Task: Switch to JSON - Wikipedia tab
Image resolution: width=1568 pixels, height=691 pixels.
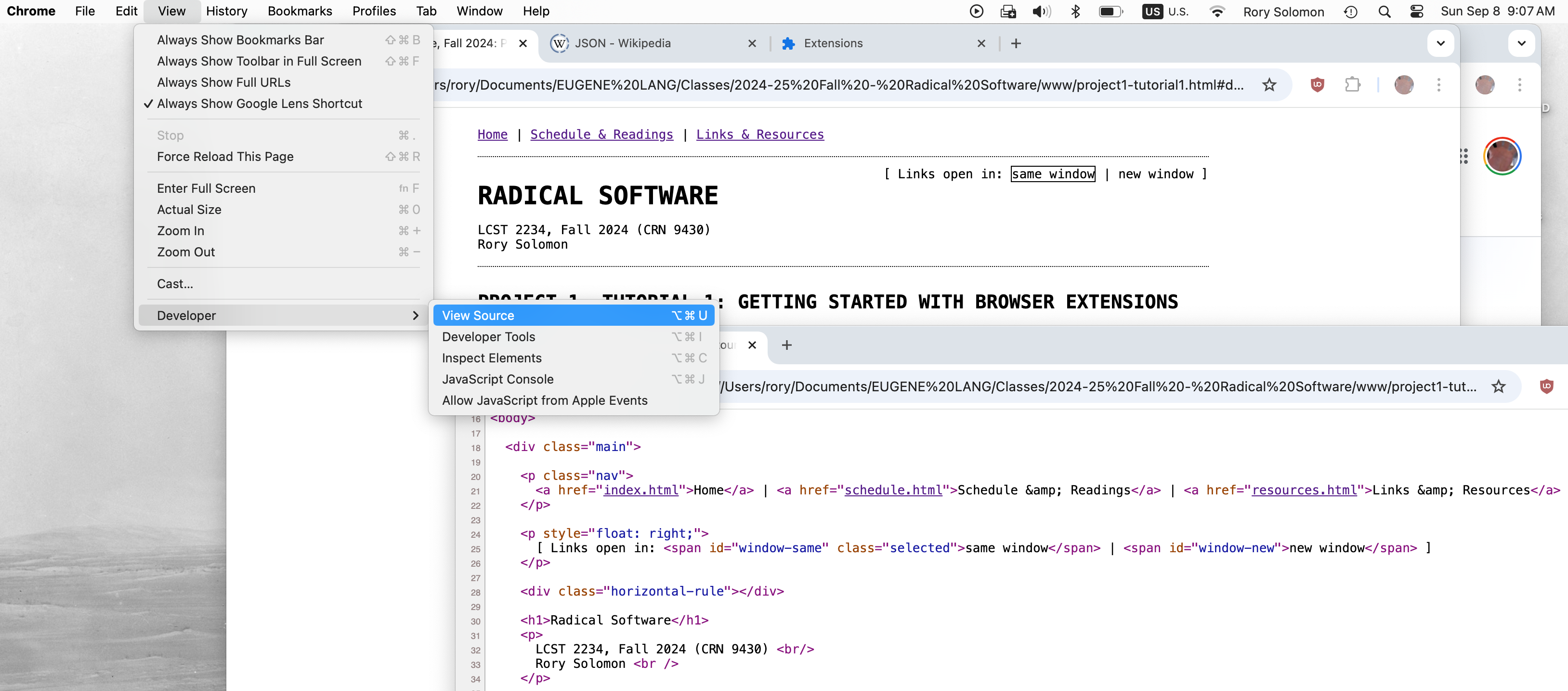Action: [622, 43]
